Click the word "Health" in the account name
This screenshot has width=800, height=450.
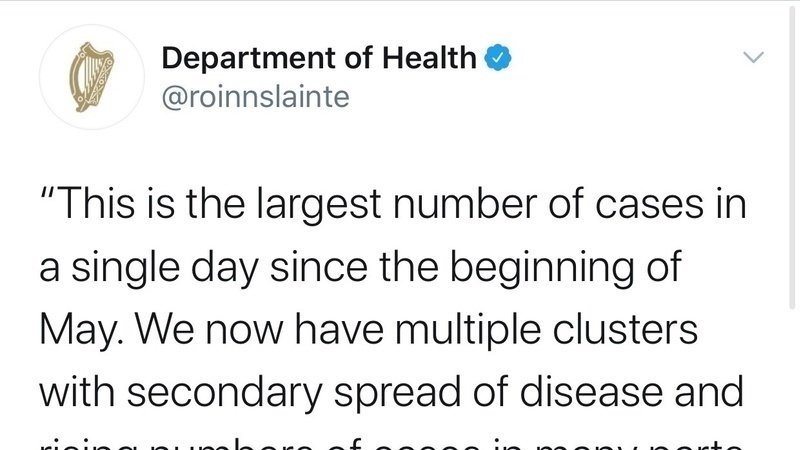(432, 58)
